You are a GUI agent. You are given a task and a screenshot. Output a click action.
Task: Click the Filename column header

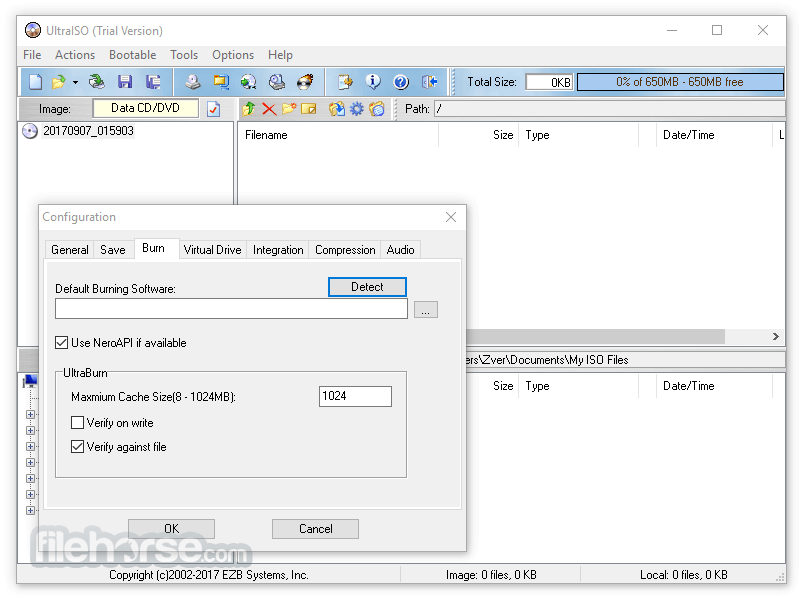point(338,135)
